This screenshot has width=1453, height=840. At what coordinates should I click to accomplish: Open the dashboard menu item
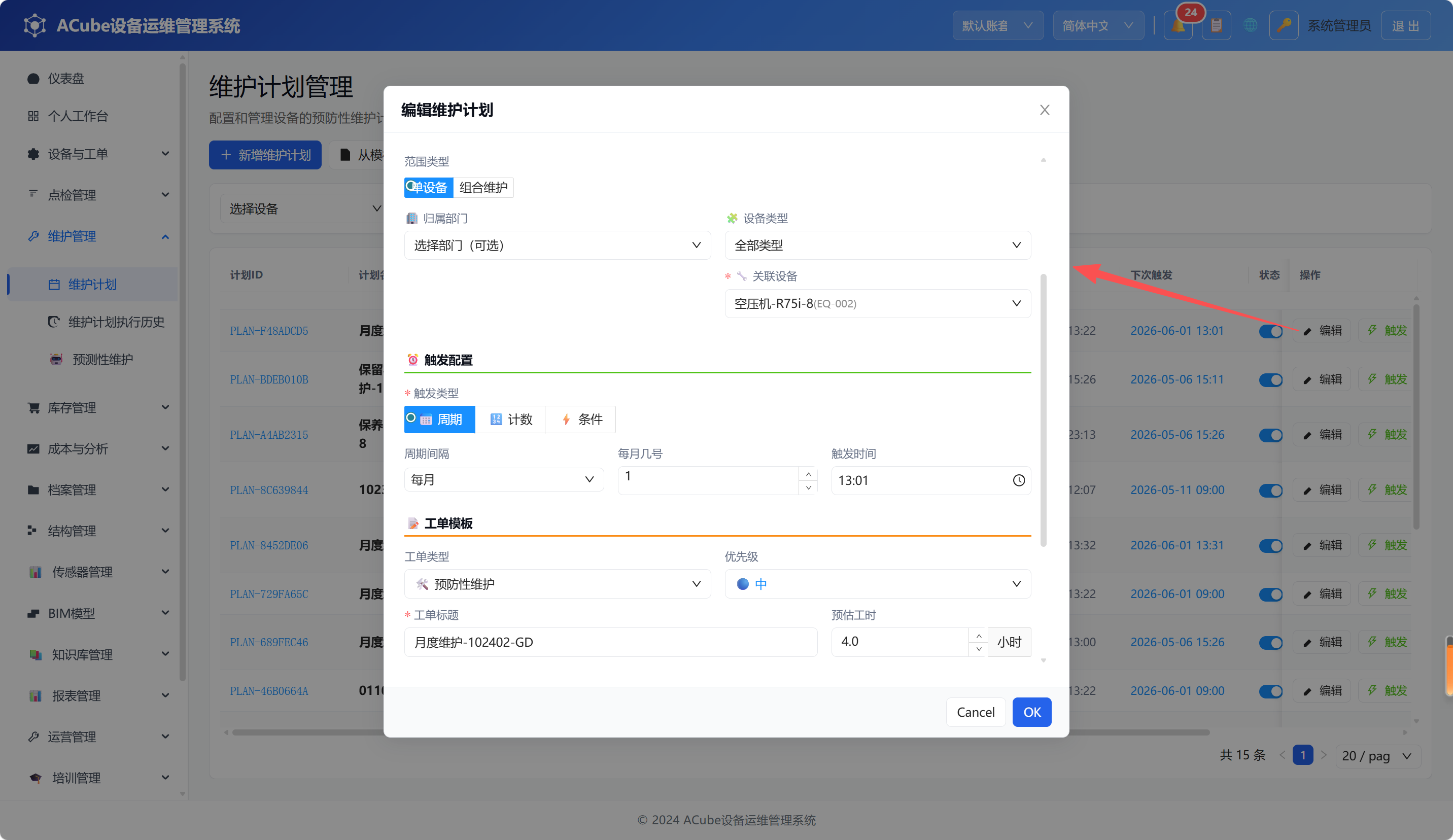pos(92,79)
